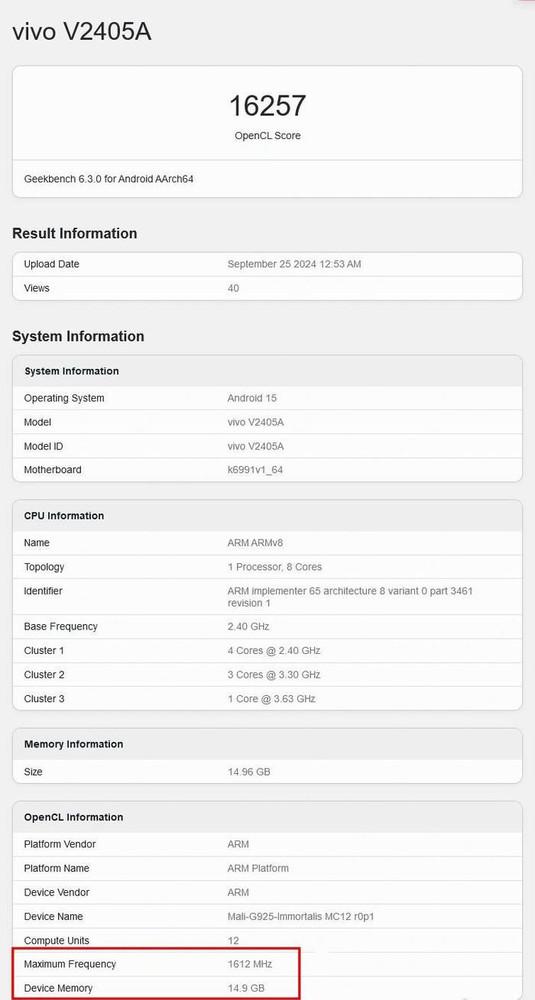This screenshot has height=1000, width=535.
Task: Select the Operating System value Android 15
Action: (x=252, y=398)
